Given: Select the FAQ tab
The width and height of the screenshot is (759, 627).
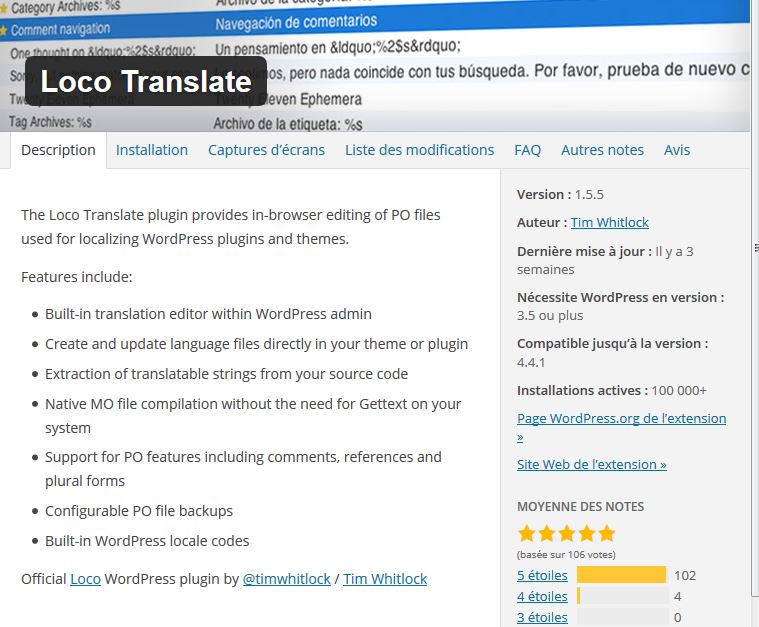Looking at the screenshot, I should pyautogui.click(x=527, y=150).
